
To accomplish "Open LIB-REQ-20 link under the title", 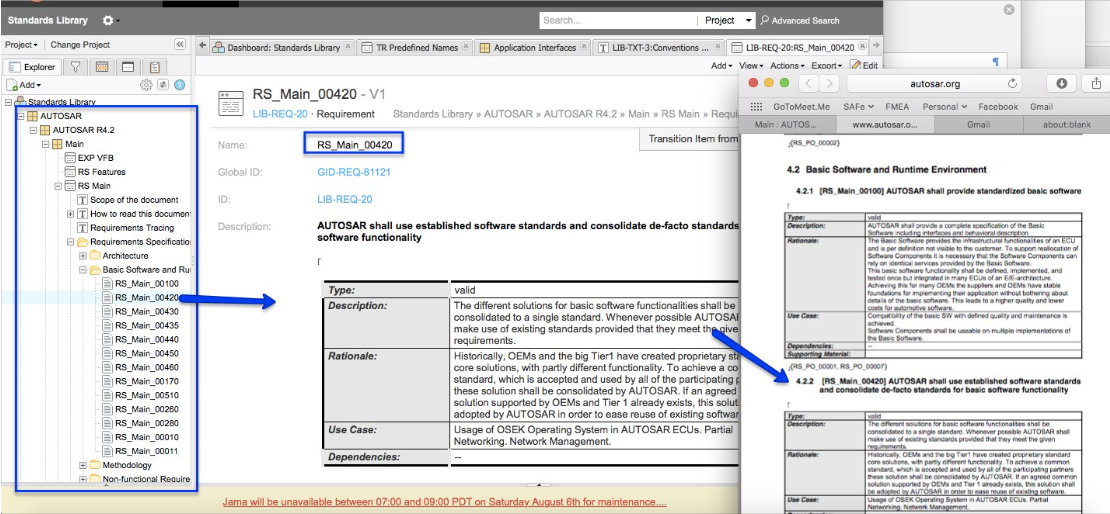I will (280, 113).
